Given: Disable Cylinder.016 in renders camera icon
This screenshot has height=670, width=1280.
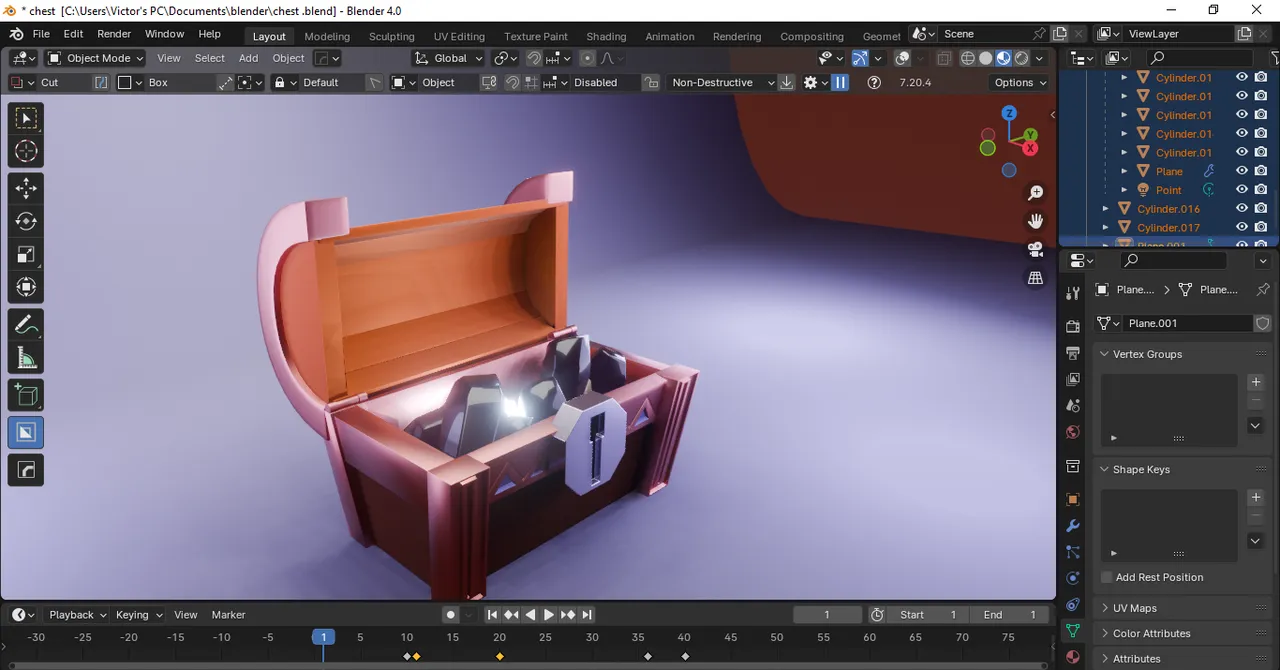Looking at the screenshot, I should [x=1261, y=209].
